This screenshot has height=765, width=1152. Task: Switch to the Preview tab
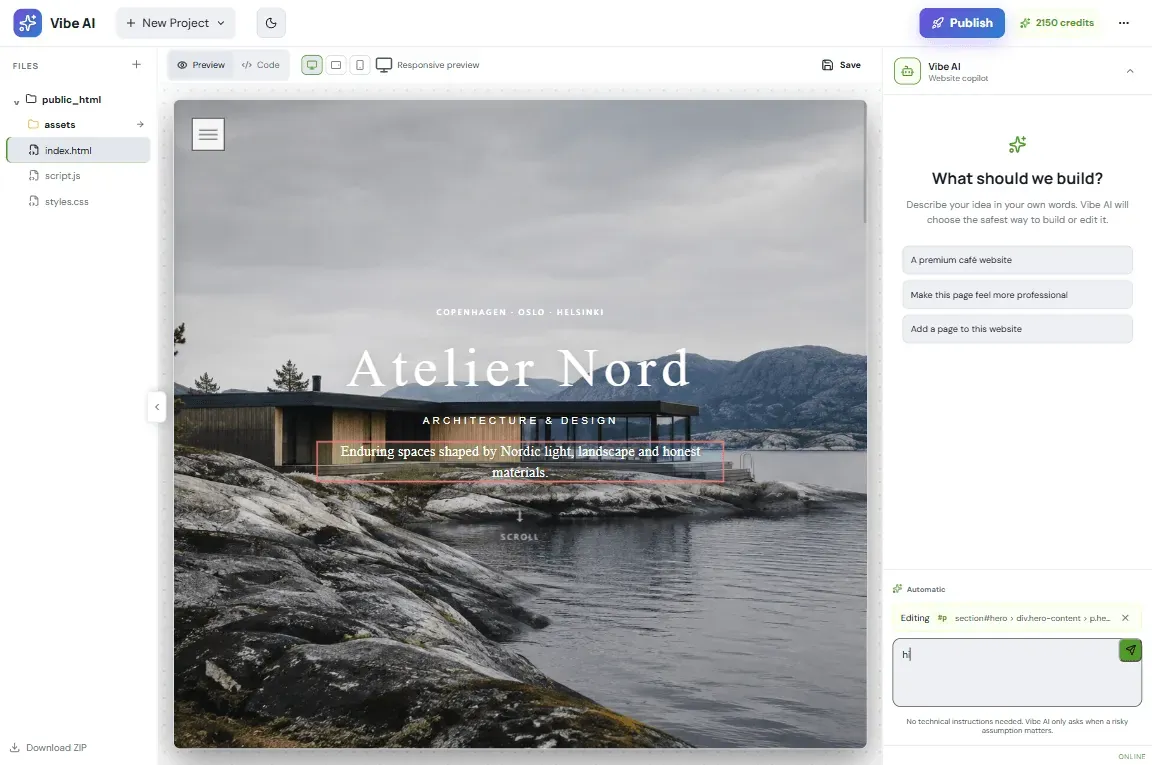201,65
